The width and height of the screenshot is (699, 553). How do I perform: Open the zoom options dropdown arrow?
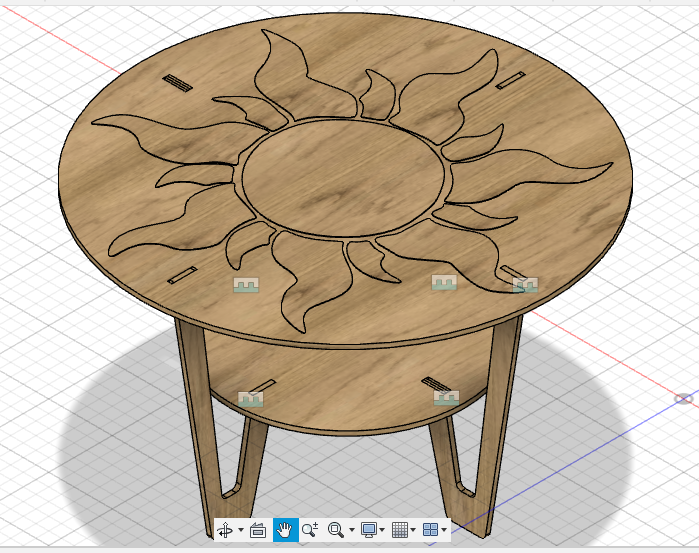(x=352, y=530)
